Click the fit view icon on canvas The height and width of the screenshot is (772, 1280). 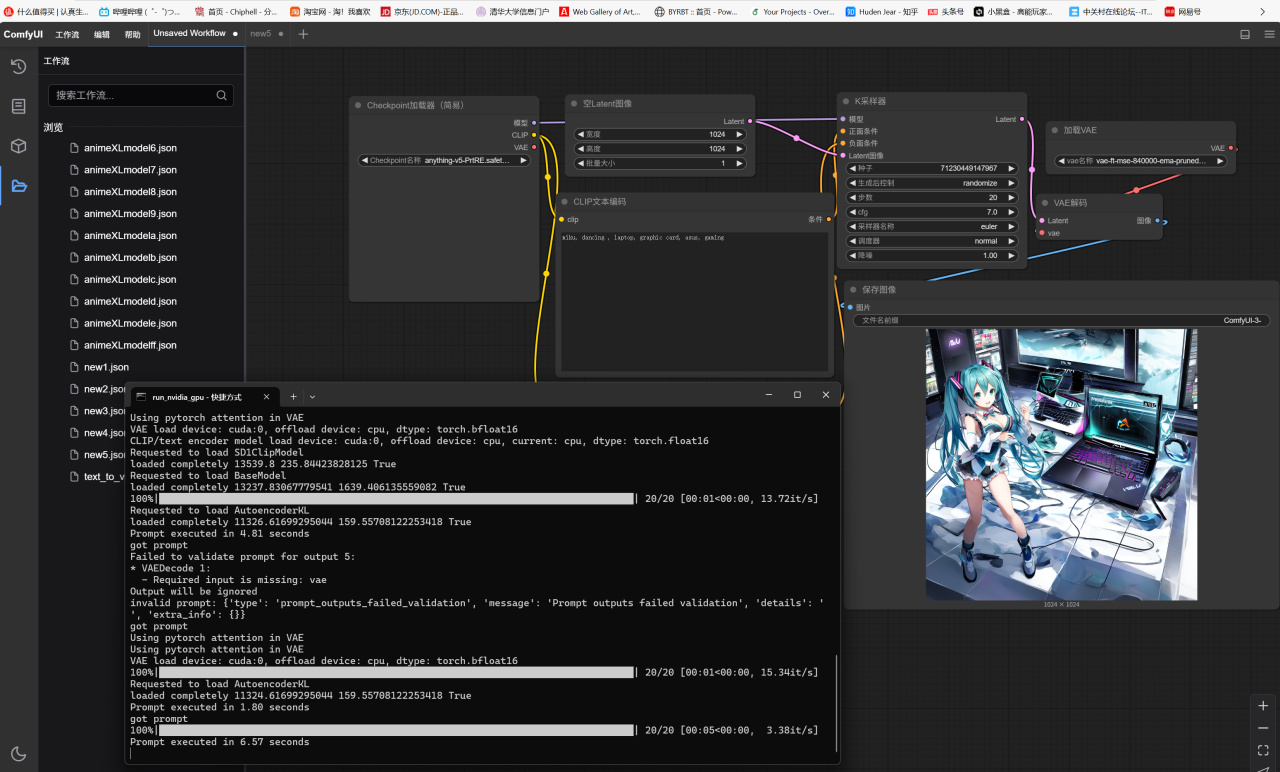(1263, 750)
